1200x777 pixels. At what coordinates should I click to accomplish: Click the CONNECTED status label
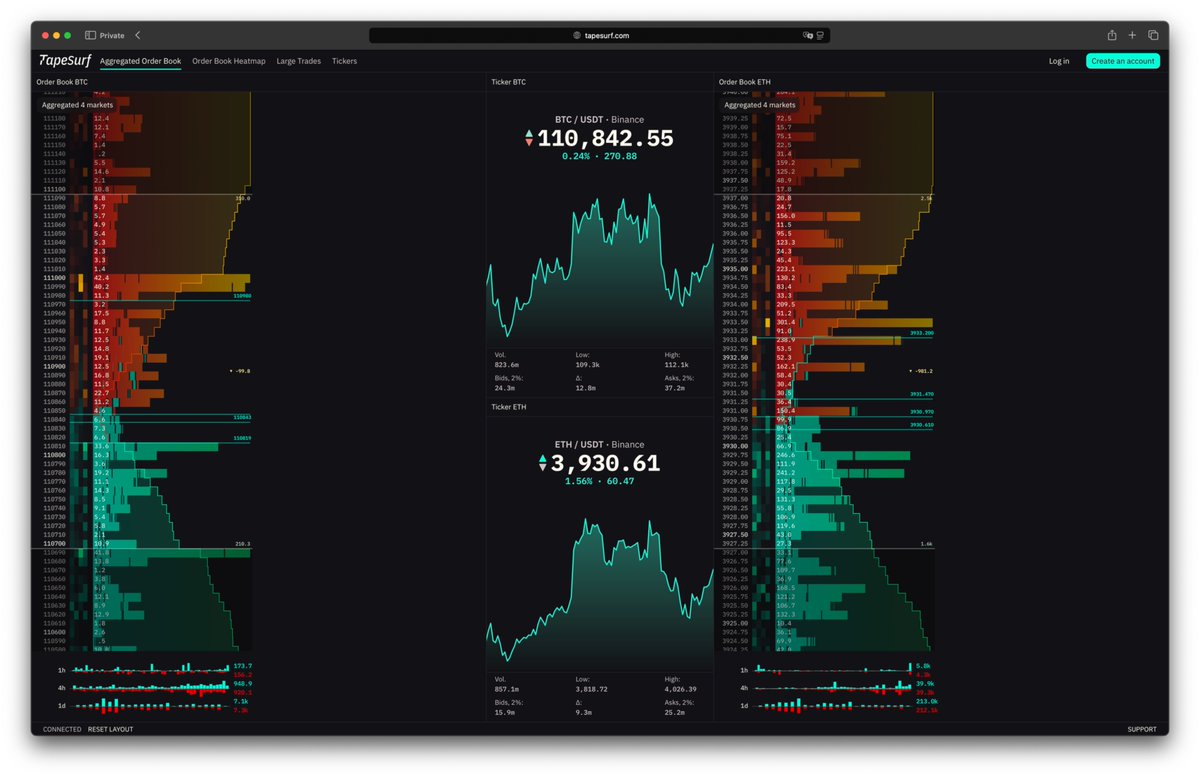pyautogui.click(x=62, y=729)
